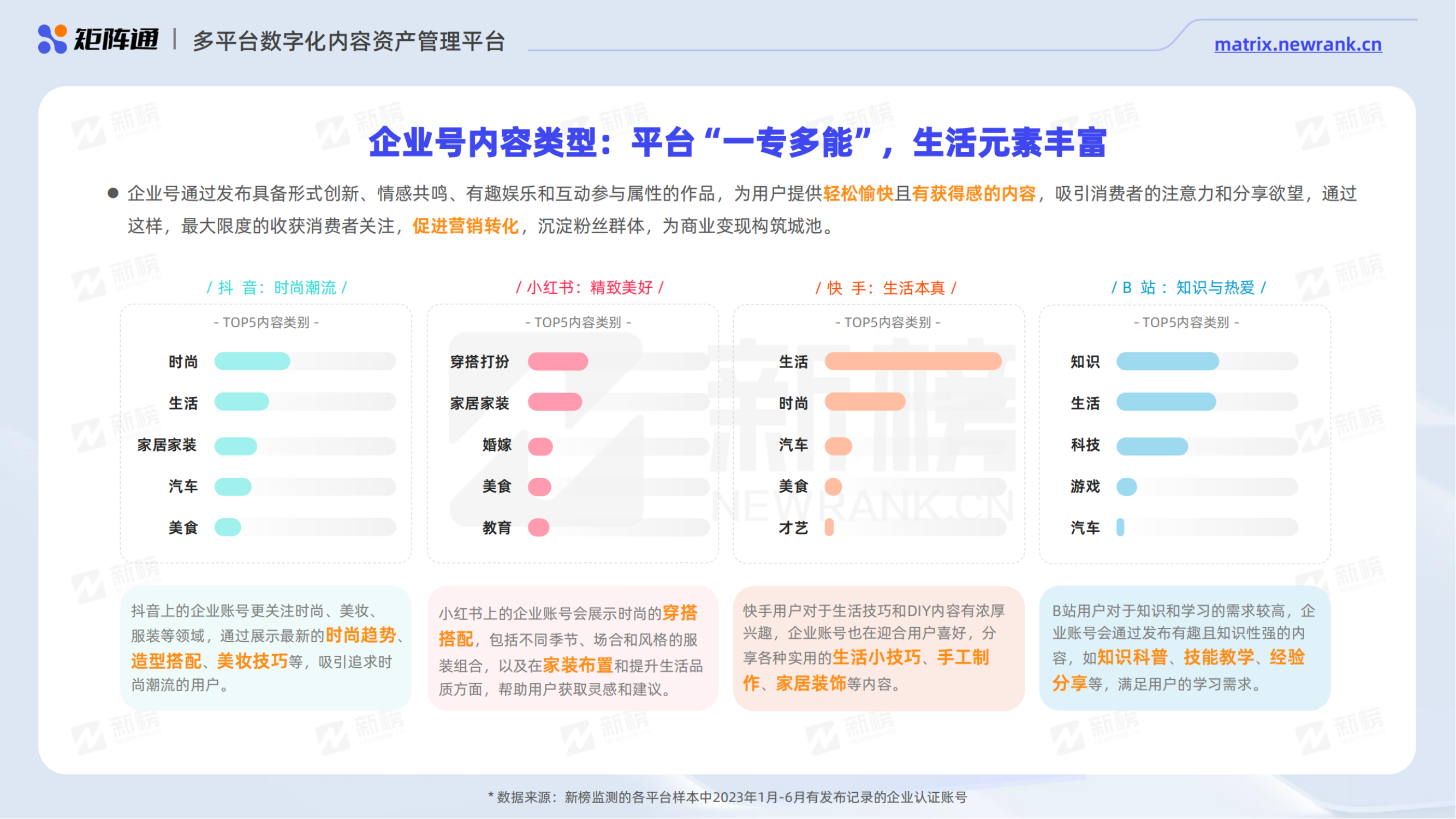Click the B站 汽车 bar
This screenshot has height=819, width=1456.
point(1120,527)
